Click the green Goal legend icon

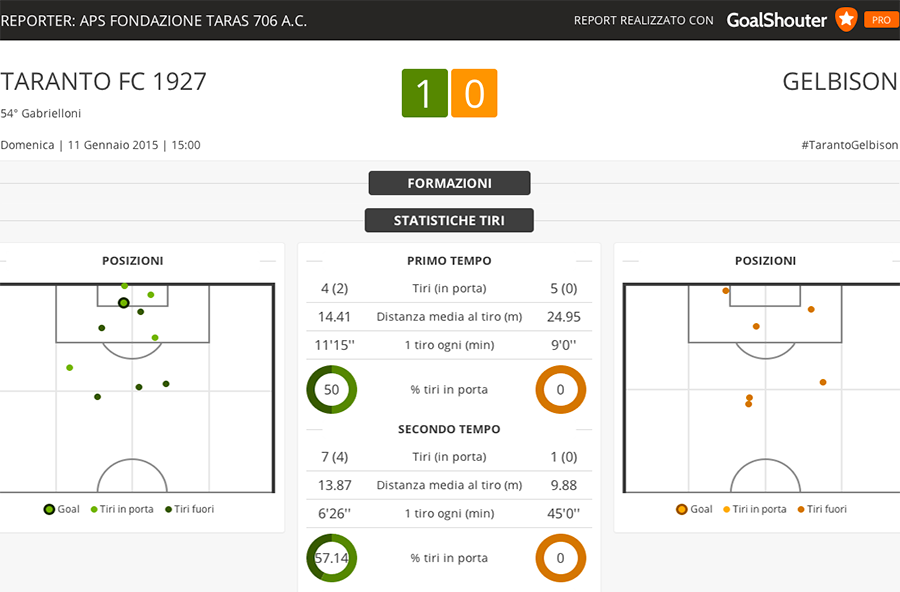pyautogui.click(x=49, y=509)
